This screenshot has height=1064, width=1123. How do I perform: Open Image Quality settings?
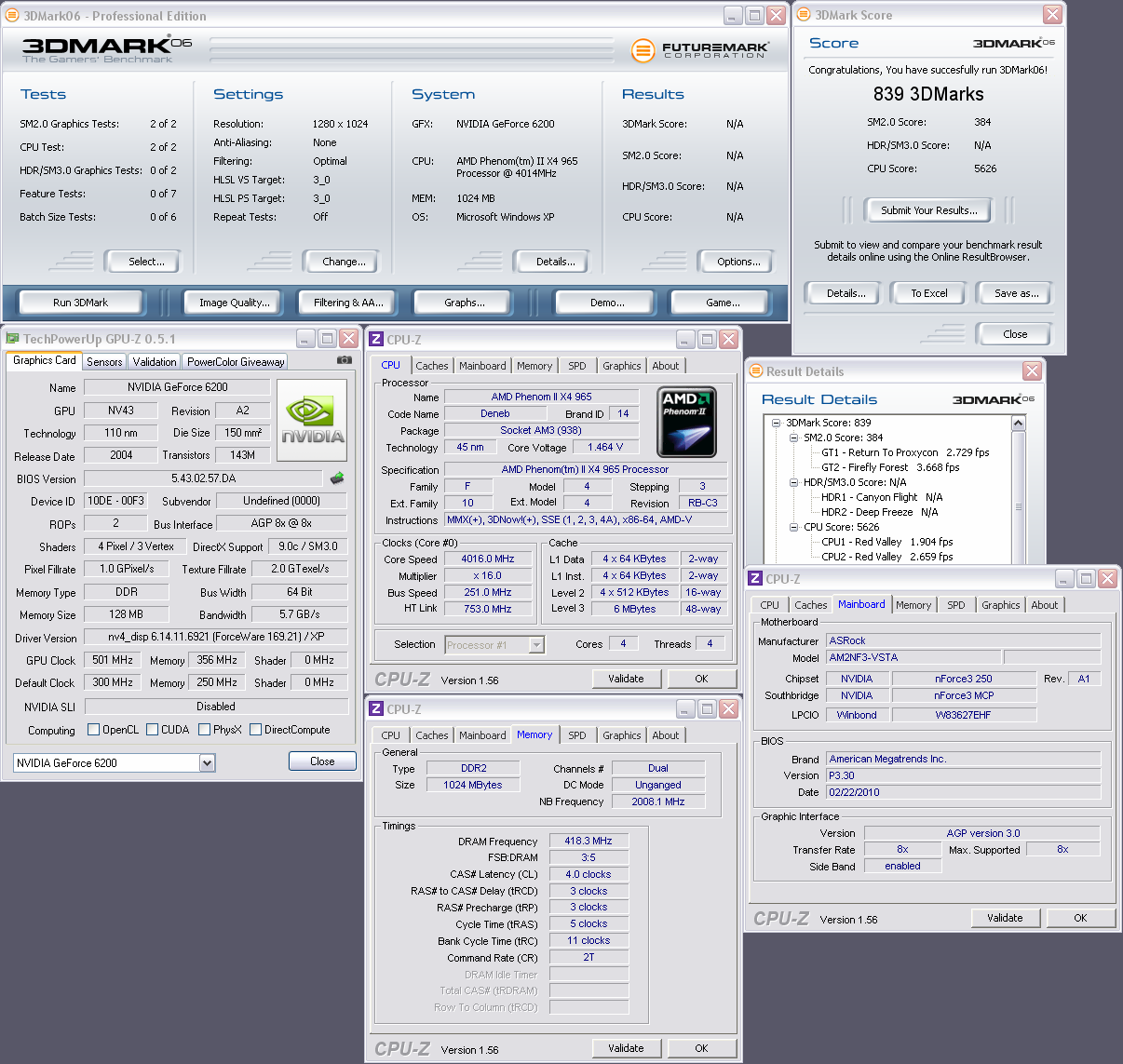pyautogui.click(x=235, y=303)
